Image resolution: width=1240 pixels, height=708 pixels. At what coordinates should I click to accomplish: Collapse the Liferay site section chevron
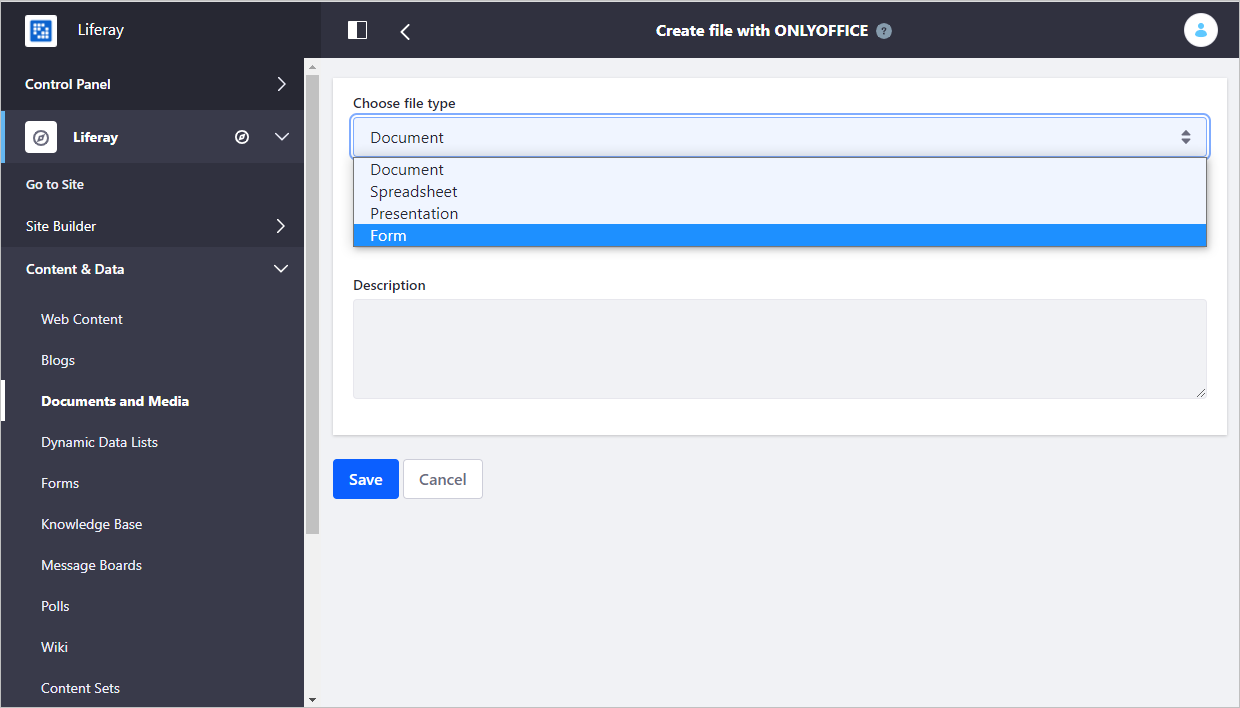[281, 137]
